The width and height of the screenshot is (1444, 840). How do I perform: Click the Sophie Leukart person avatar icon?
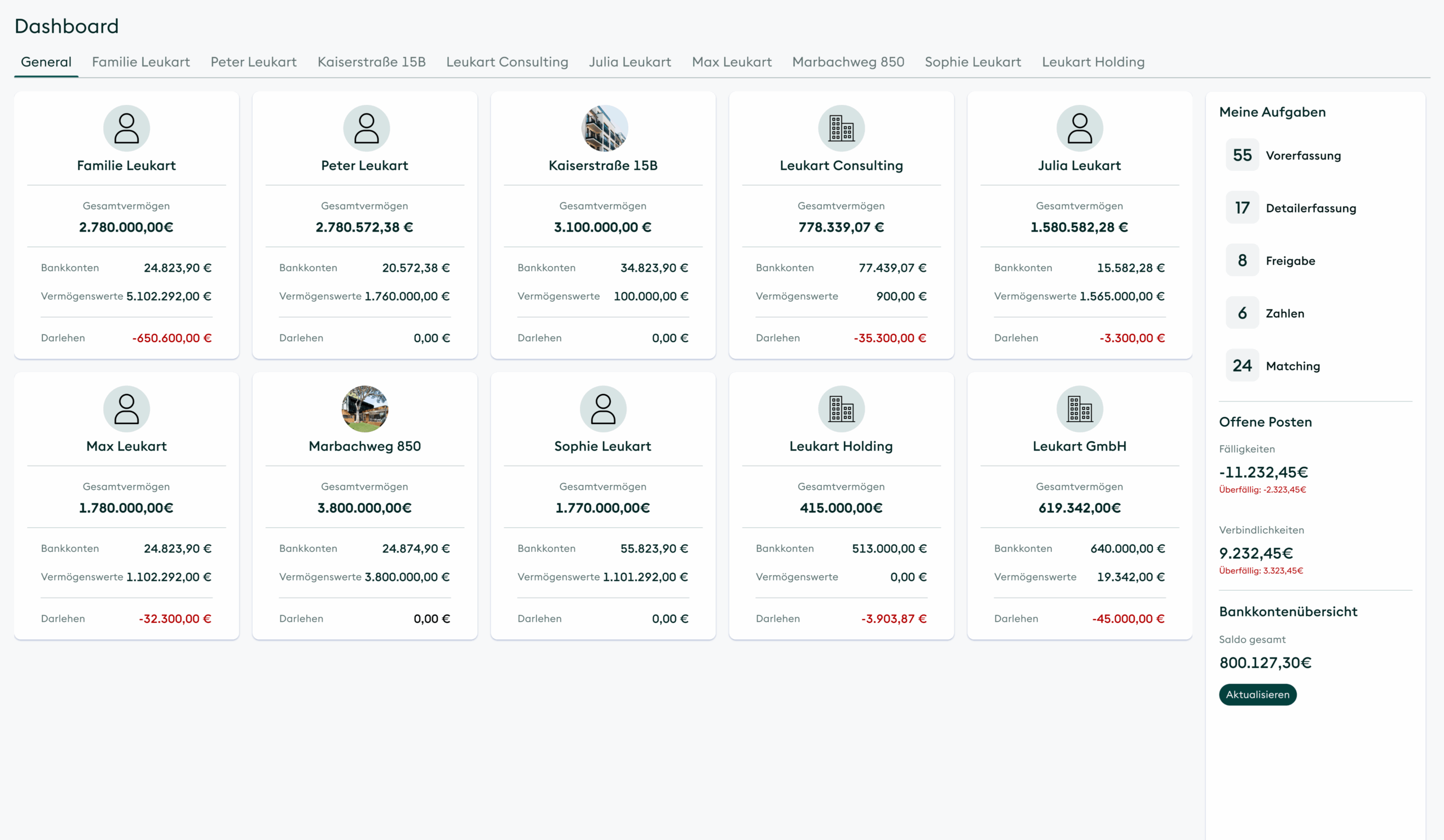[x=603, y=409]
